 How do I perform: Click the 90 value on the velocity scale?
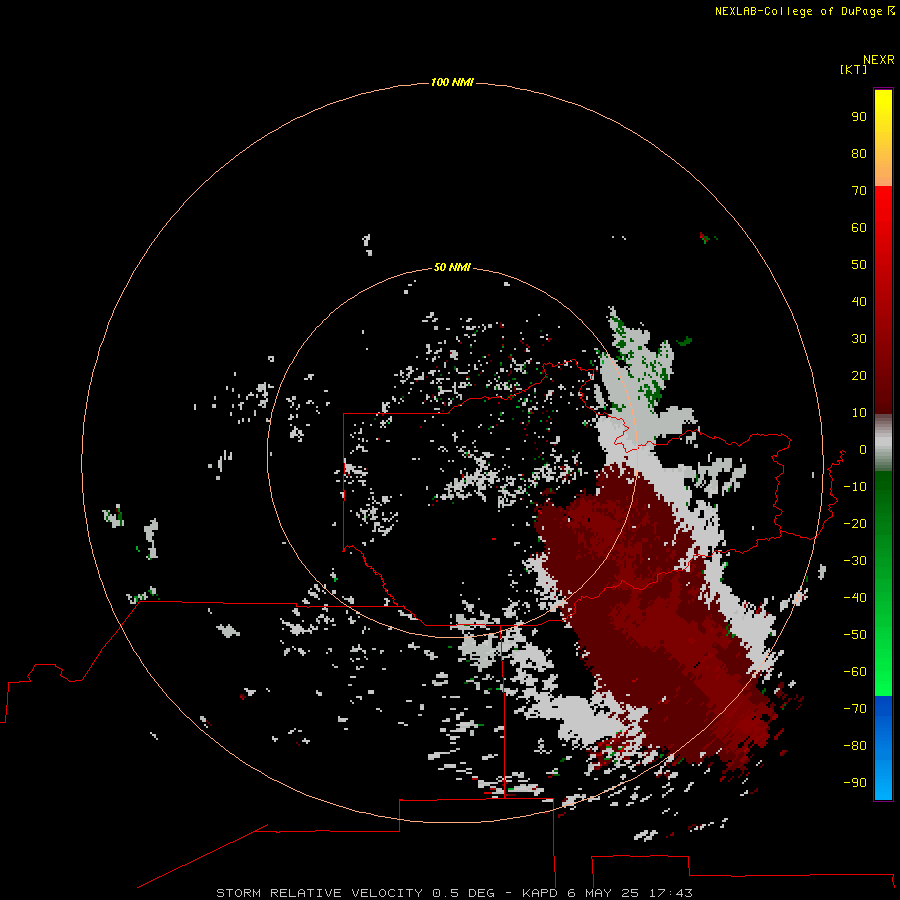pos(859,117)
